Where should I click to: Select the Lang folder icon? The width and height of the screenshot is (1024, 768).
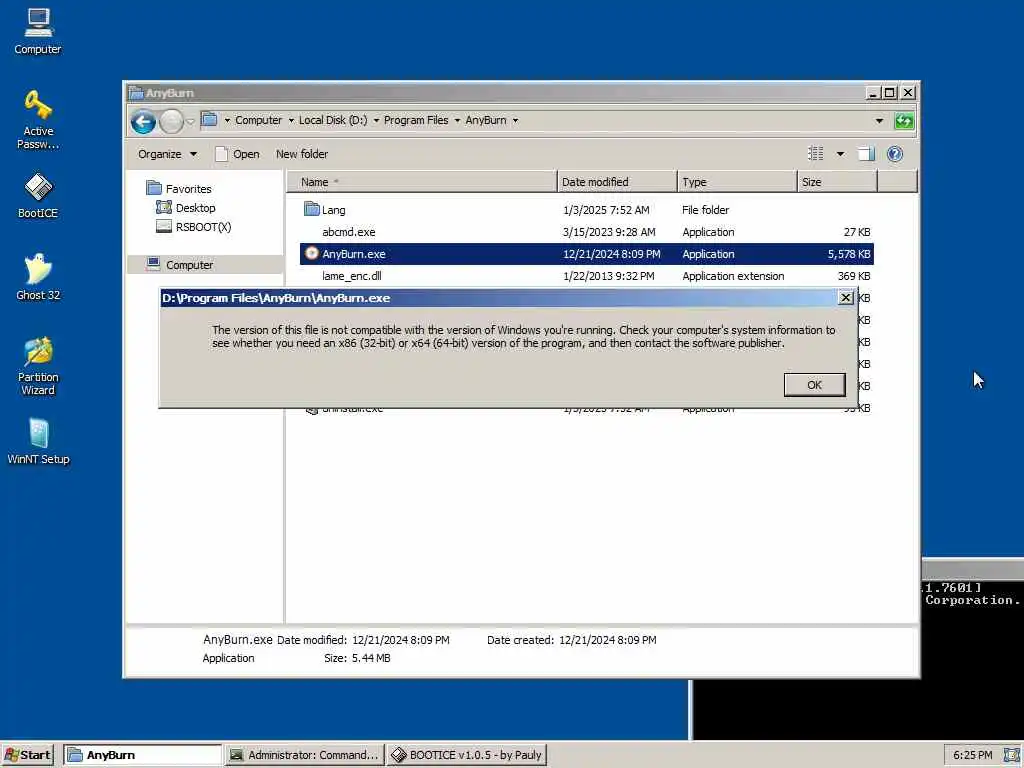pos(312,209)
